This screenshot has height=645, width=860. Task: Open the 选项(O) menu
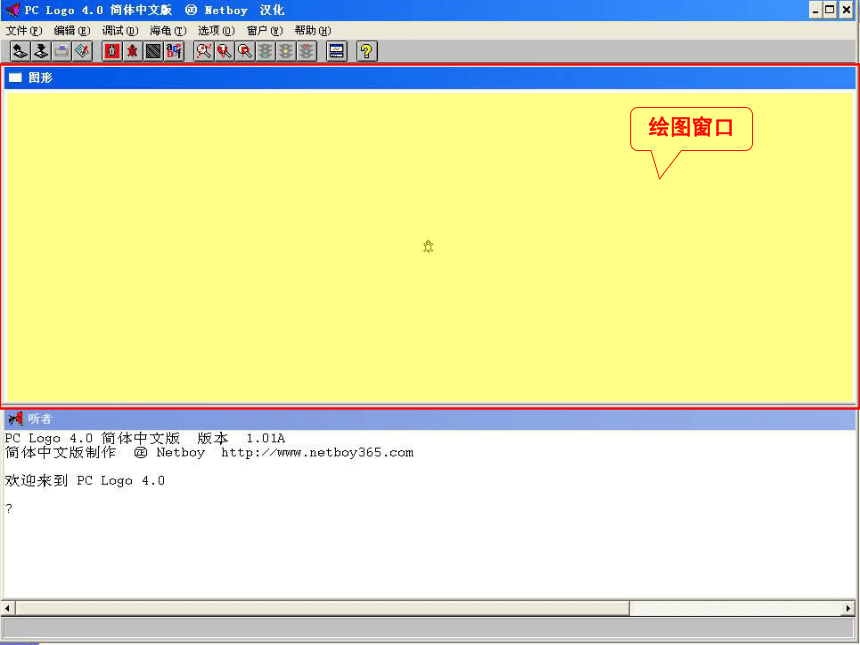217,30
